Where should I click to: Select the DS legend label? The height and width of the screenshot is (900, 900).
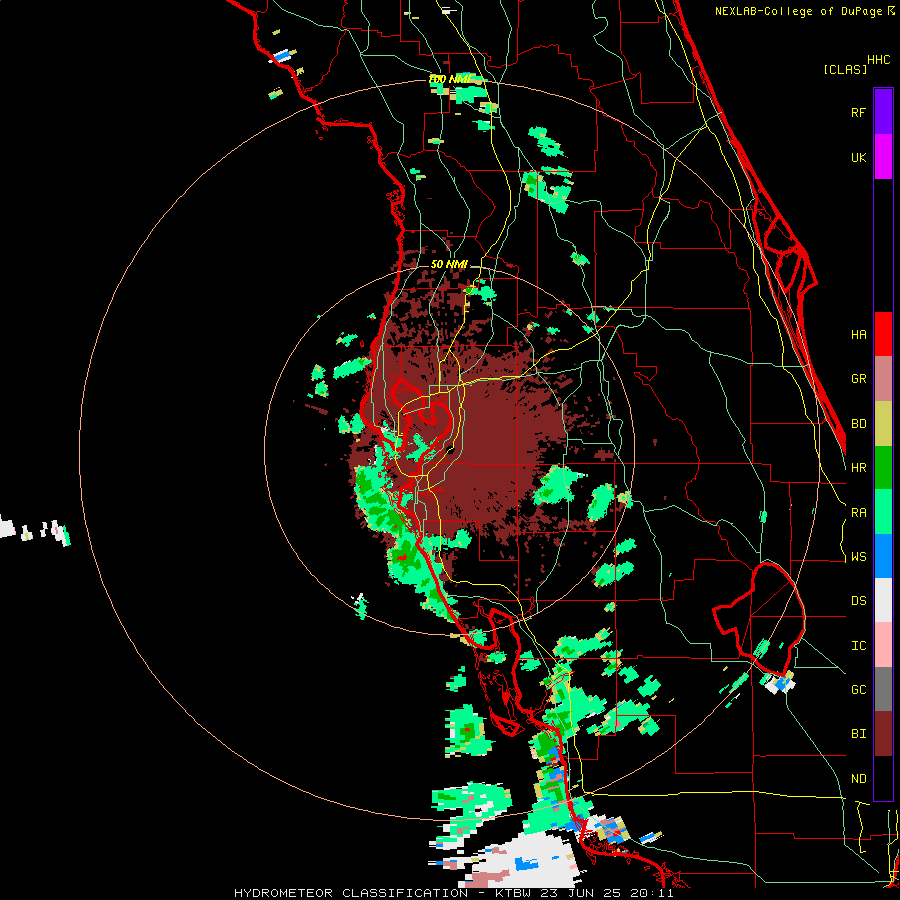(x=858, y=601)
